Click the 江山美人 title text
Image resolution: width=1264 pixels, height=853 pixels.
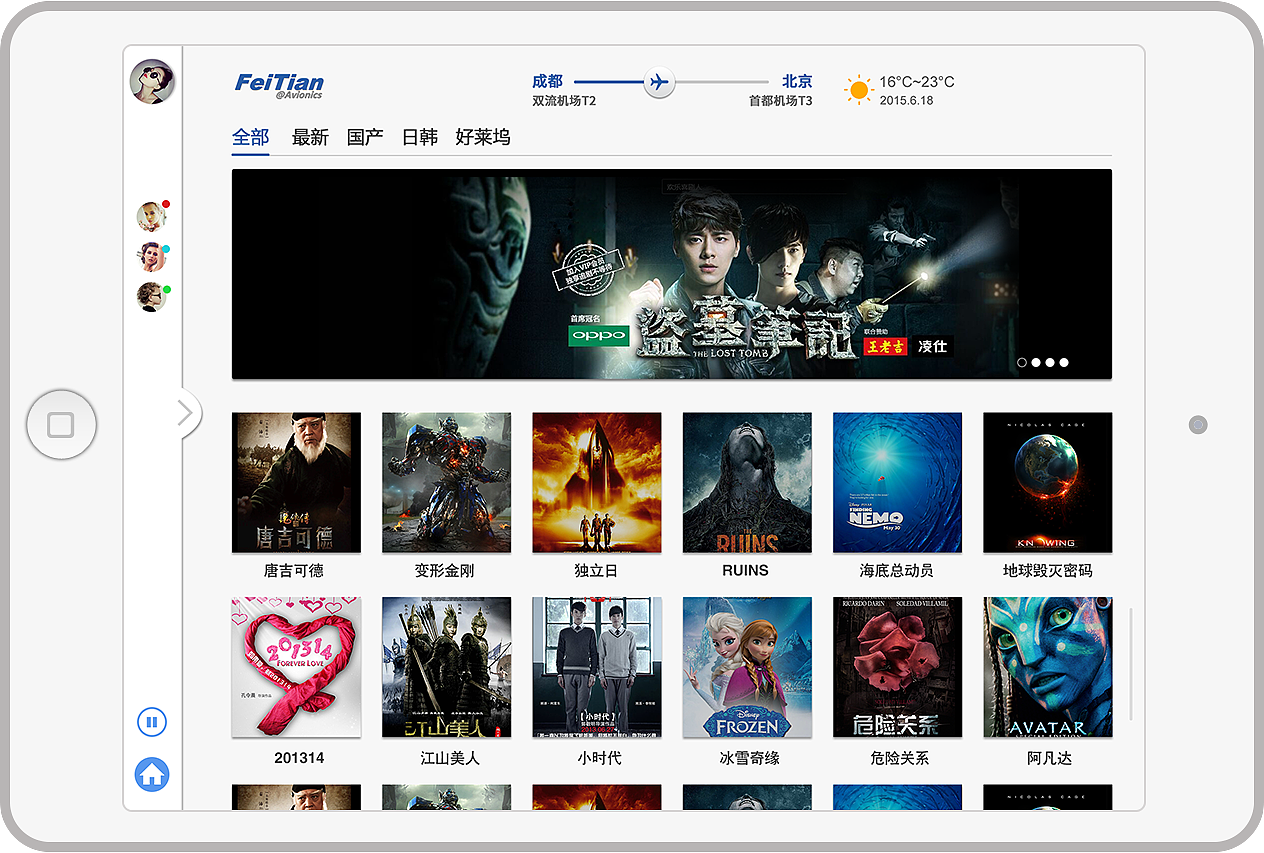coord(450,758)
